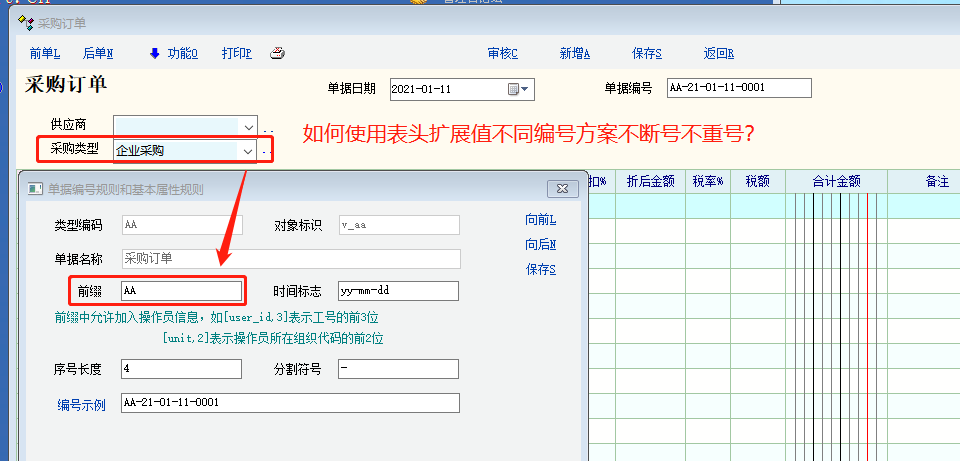Click the 采购订单 window title icon
Image resolution: width=960 pixels, height=461 pixels.
point(26,21)
